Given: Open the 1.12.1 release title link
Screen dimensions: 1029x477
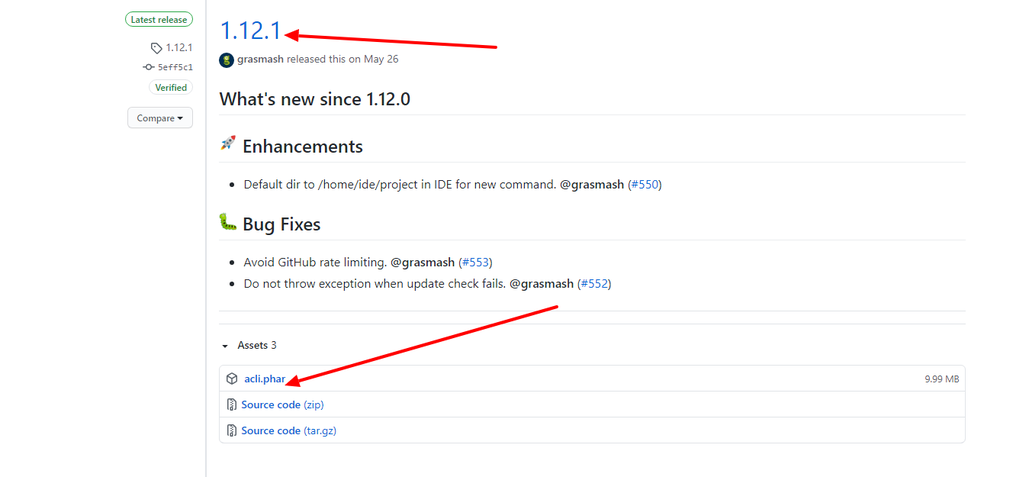Looking at the screenshot, I should (x=250, y=31).
